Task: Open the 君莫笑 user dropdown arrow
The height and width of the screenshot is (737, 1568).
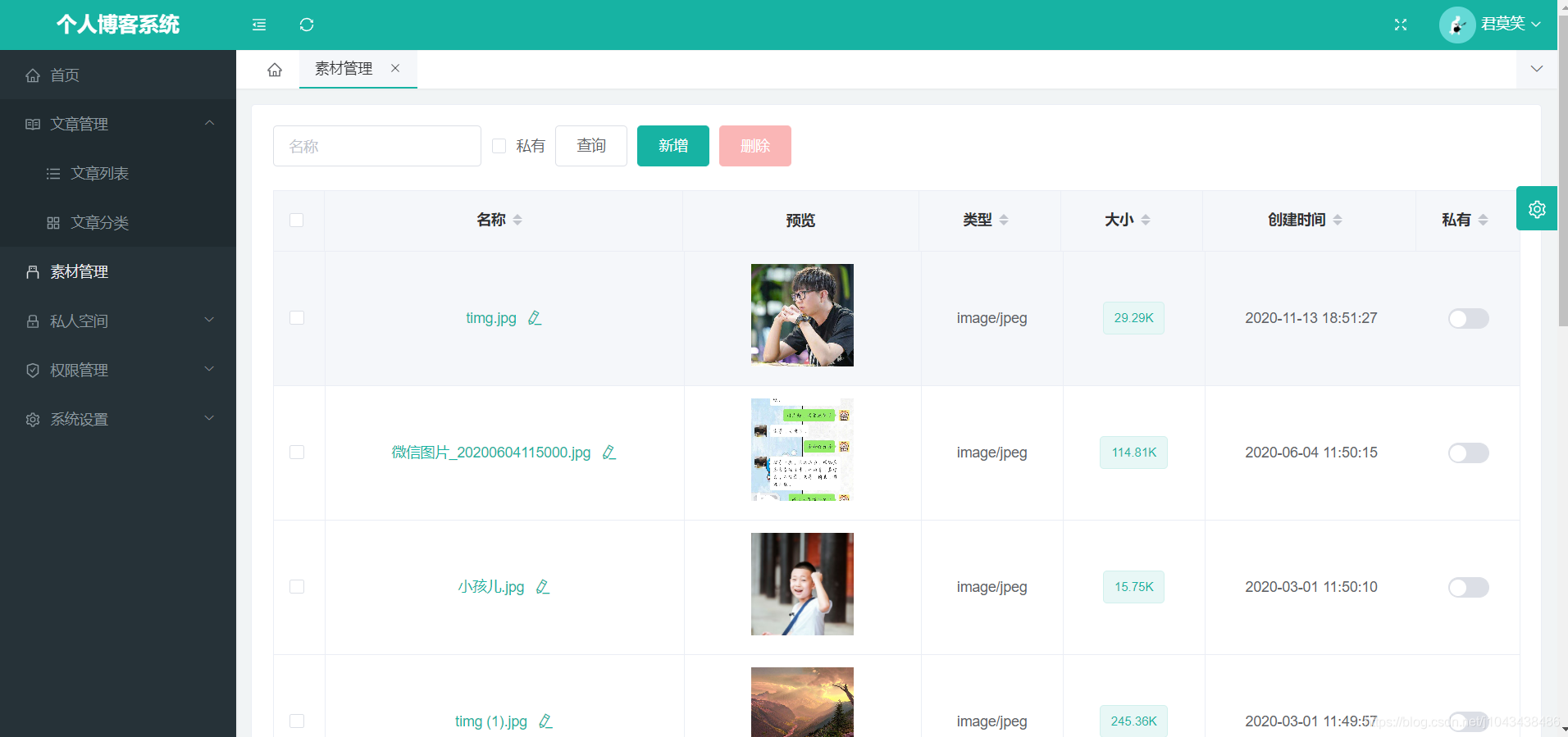Action: (x=1536, y=25)
